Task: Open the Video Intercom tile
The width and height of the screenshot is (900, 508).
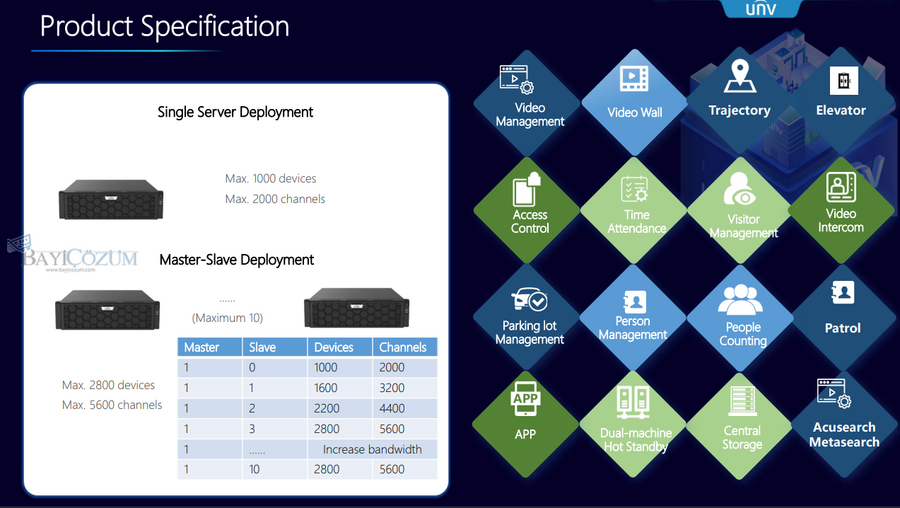Action: 841,205
